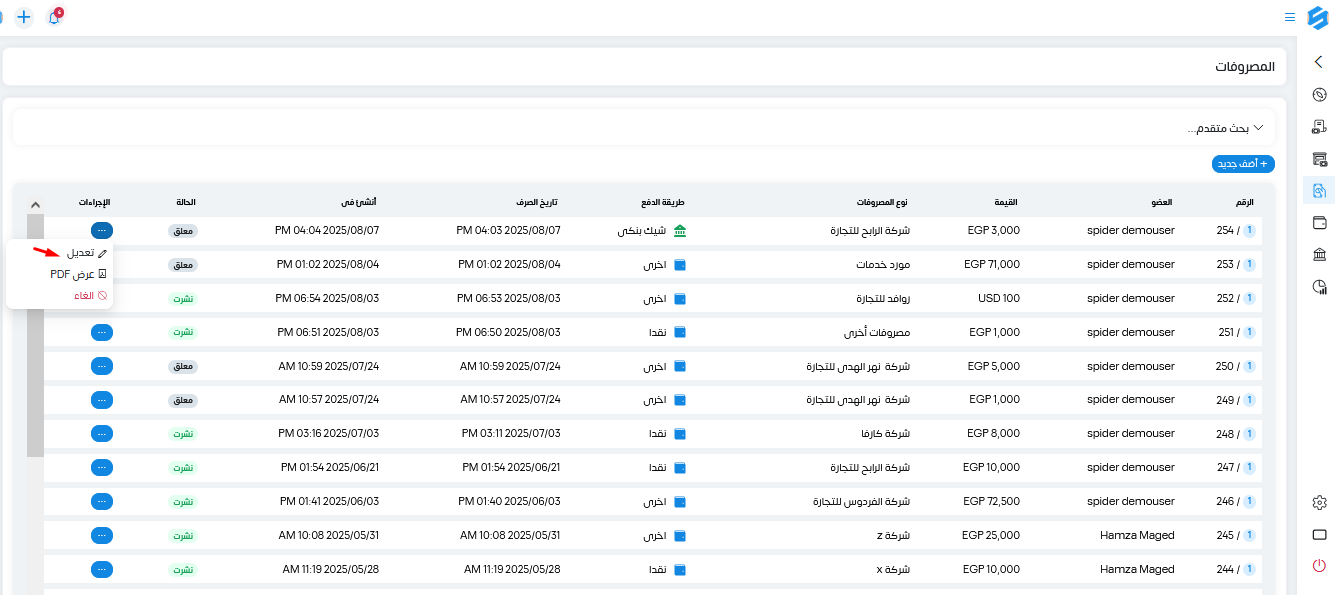
Task: Click the شركة الفردوس للتجارة cell
Action: tap(862, 502)
